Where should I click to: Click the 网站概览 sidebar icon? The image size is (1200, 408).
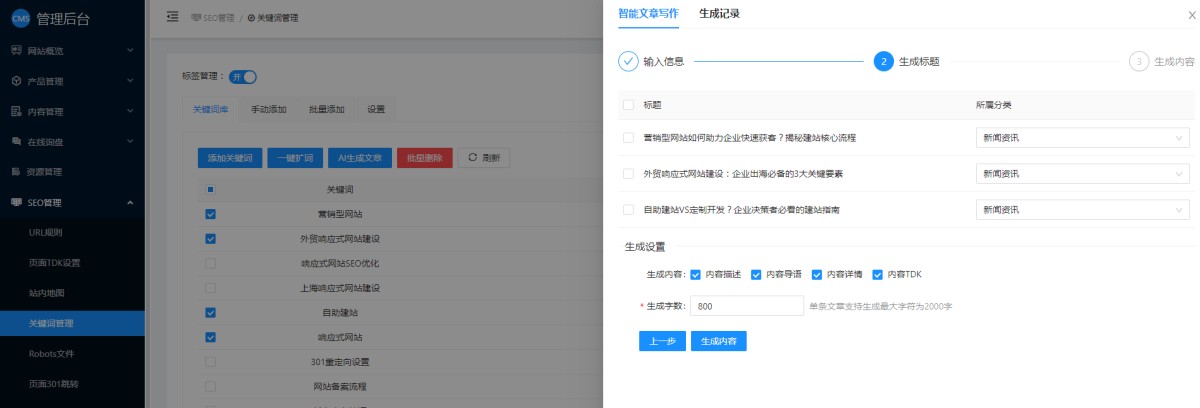(x=16, y=50)
